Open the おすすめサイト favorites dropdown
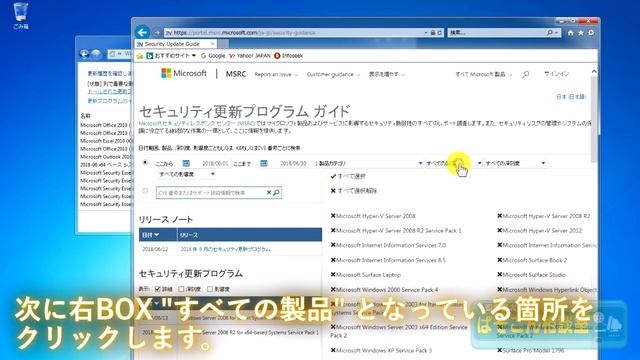 (x=171, y=56)
